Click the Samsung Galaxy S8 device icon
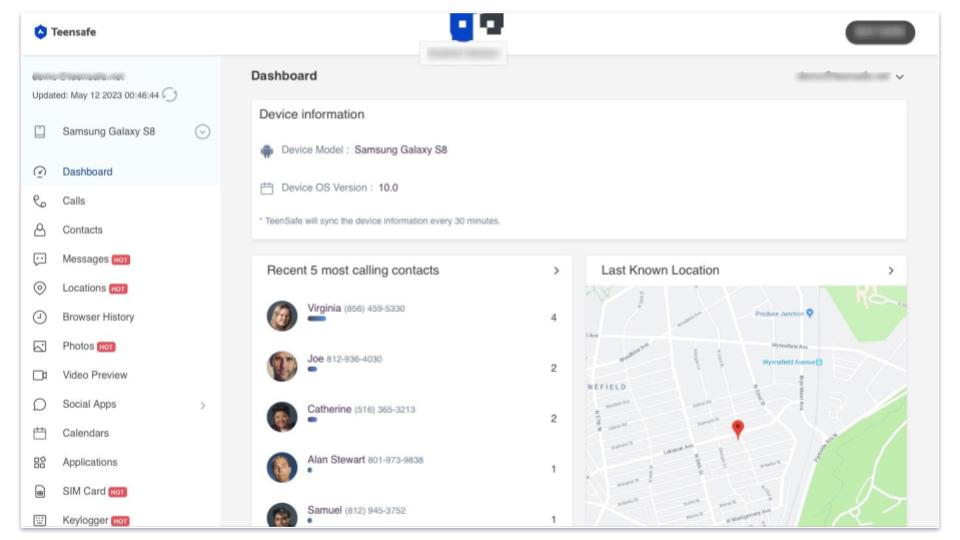 [x=40, y=132]
